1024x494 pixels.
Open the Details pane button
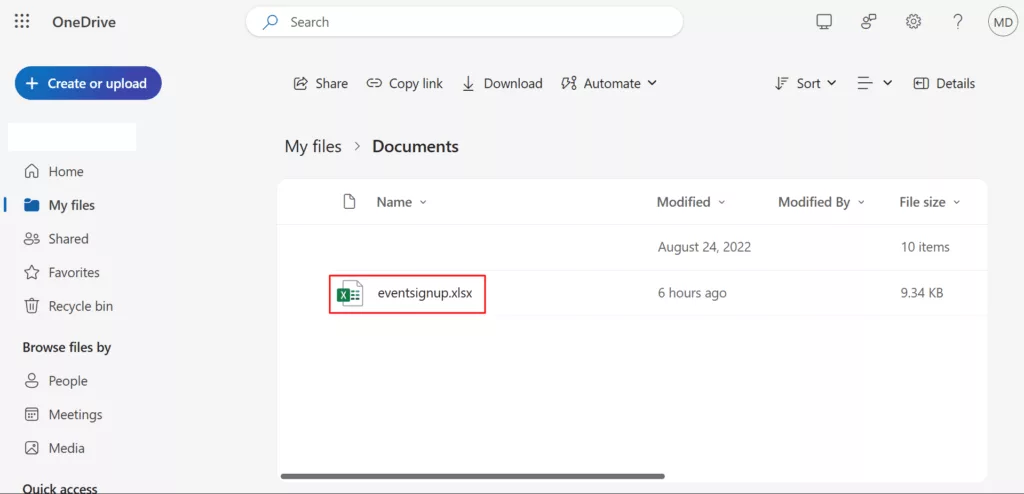coord(944,84)
